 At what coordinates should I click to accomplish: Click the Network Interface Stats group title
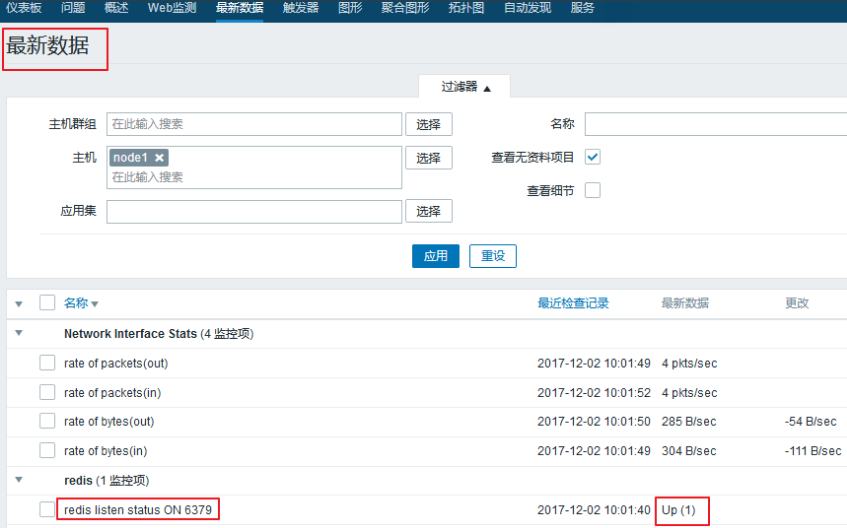coord(159,333)
